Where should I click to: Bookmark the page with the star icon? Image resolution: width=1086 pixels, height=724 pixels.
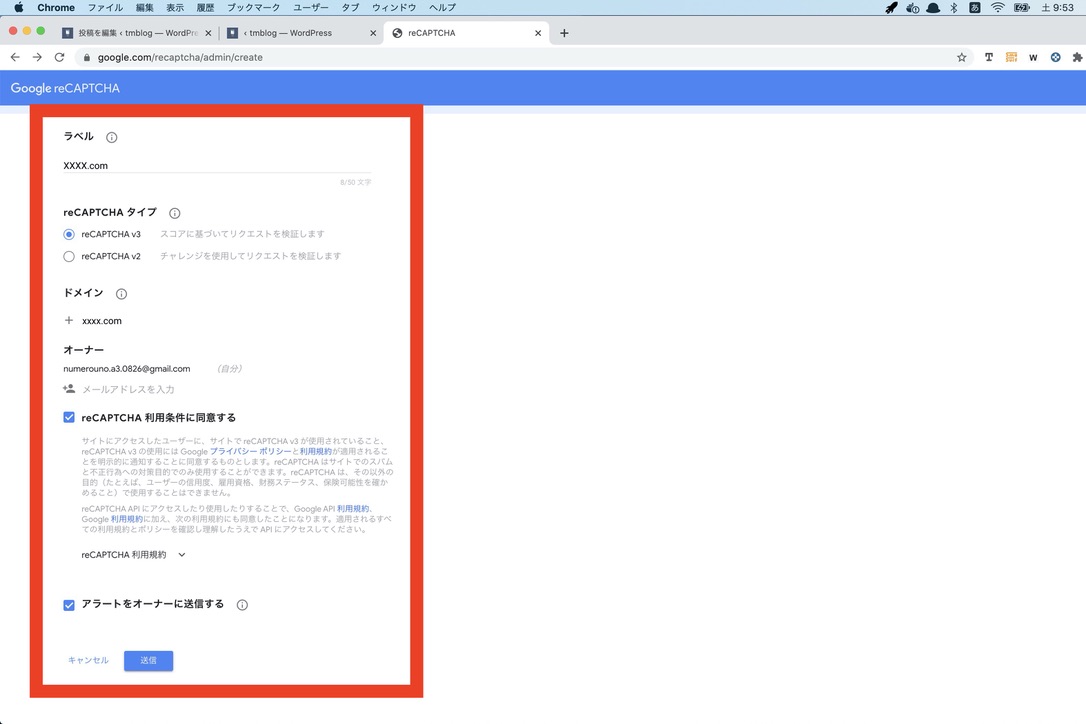[961, 58]
